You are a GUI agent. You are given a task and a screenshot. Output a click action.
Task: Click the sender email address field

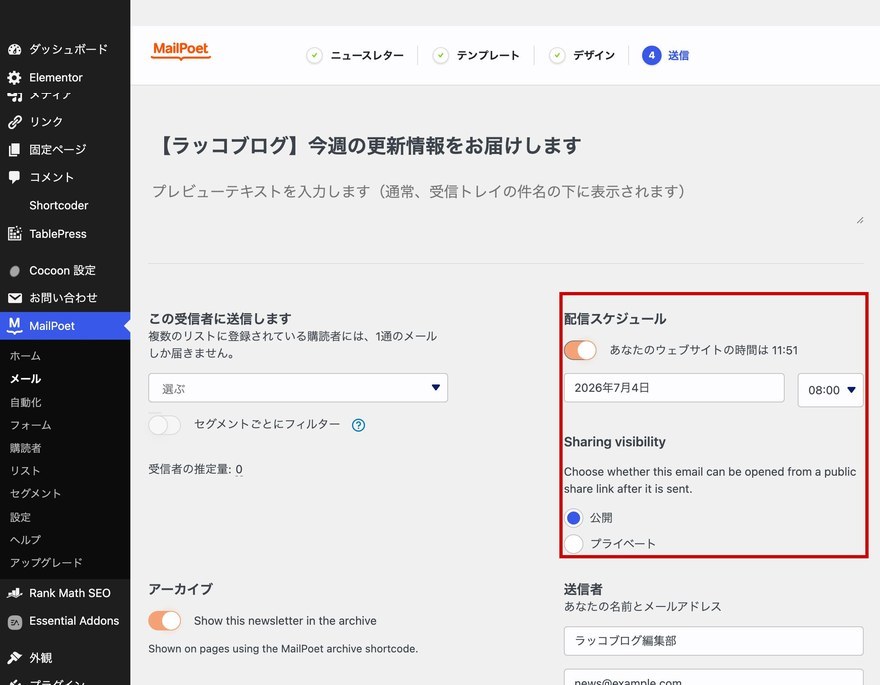point(713,678)
